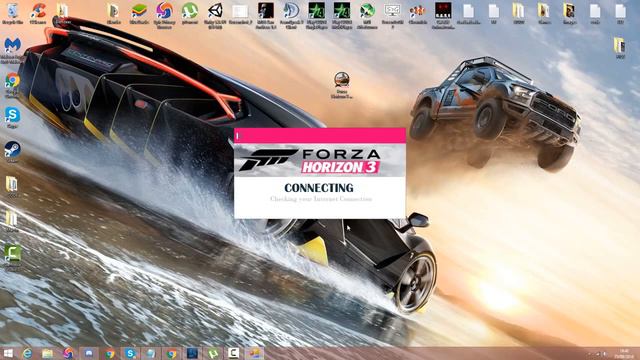Open the green globe WiFi shortcut
Viewport: 640px width, 360px height.
click(x=367, y=16)
